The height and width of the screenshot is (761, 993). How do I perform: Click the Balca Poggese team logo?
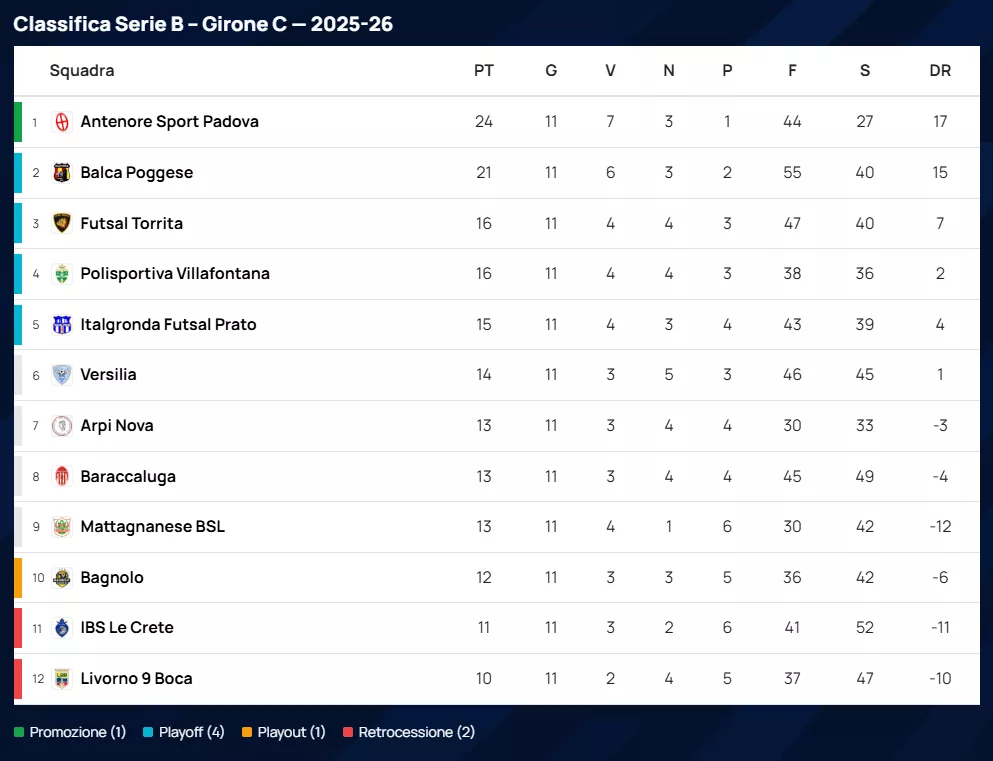click(x=62, y=173)
